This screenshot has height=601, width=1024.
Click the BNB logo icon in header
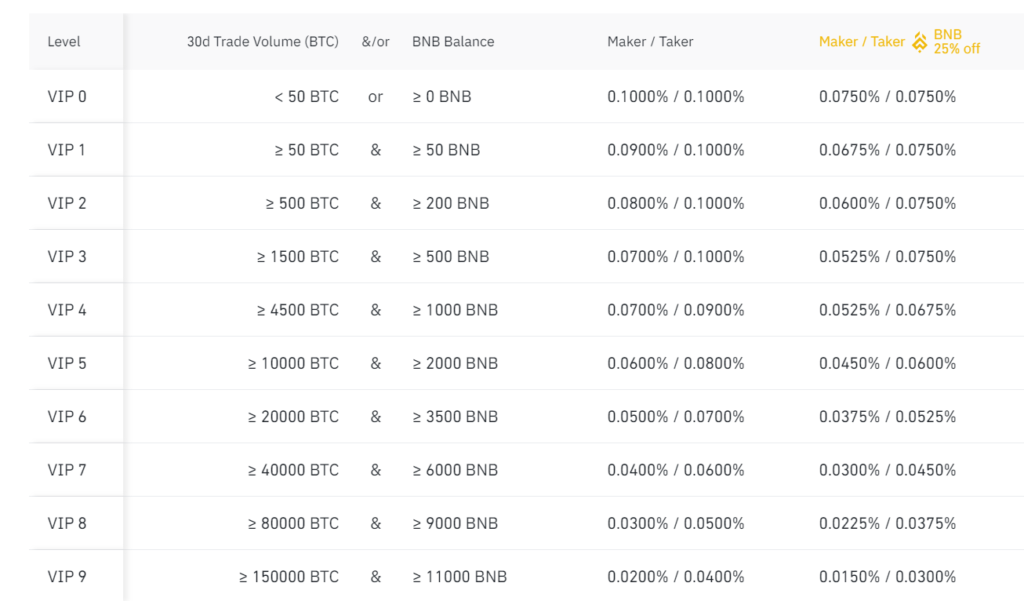click(920, 42)
